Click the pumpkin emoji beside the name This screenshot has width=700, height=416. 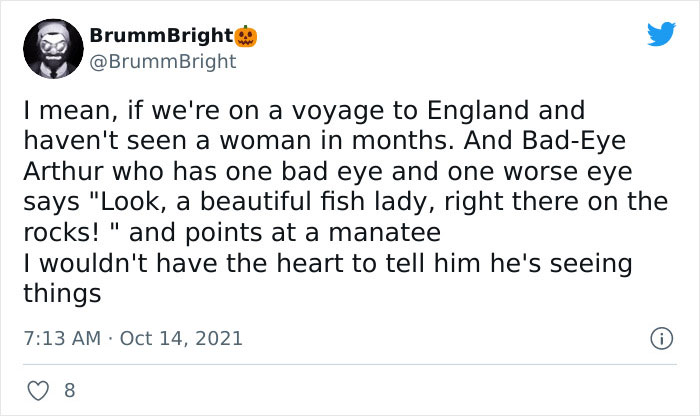pos(246,37)
